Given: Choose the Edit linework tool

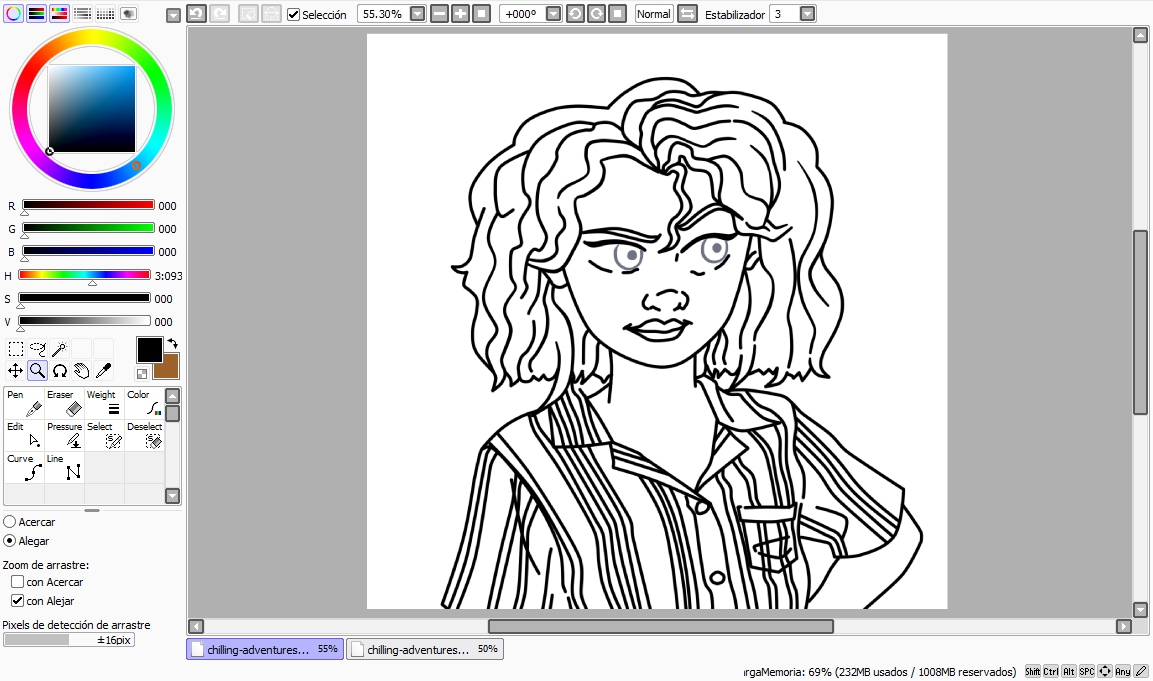Looking at the screenshot, I should [24, 435].
